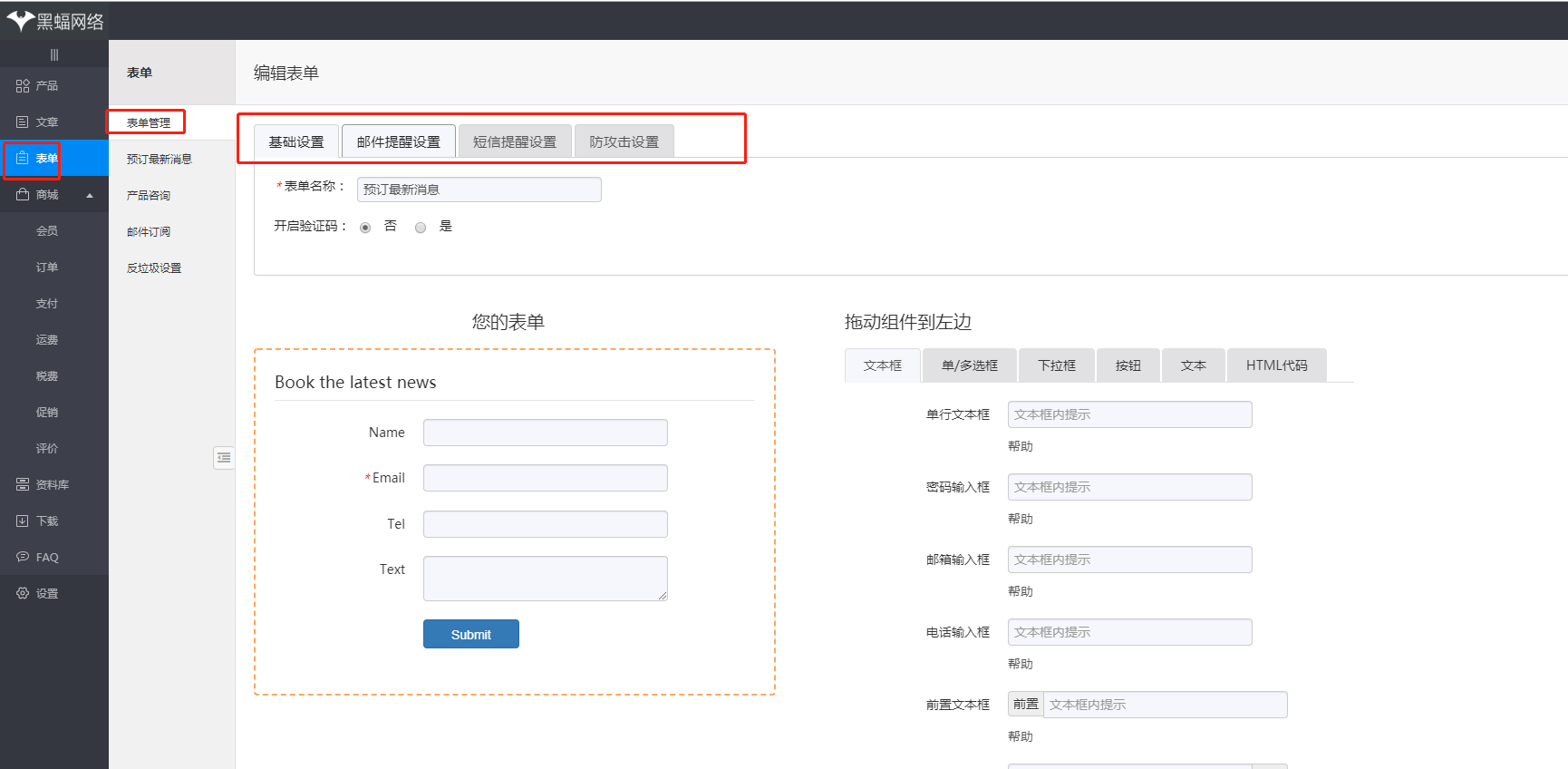Collapse the 商城 menu with its arrow

click(90, 195)
